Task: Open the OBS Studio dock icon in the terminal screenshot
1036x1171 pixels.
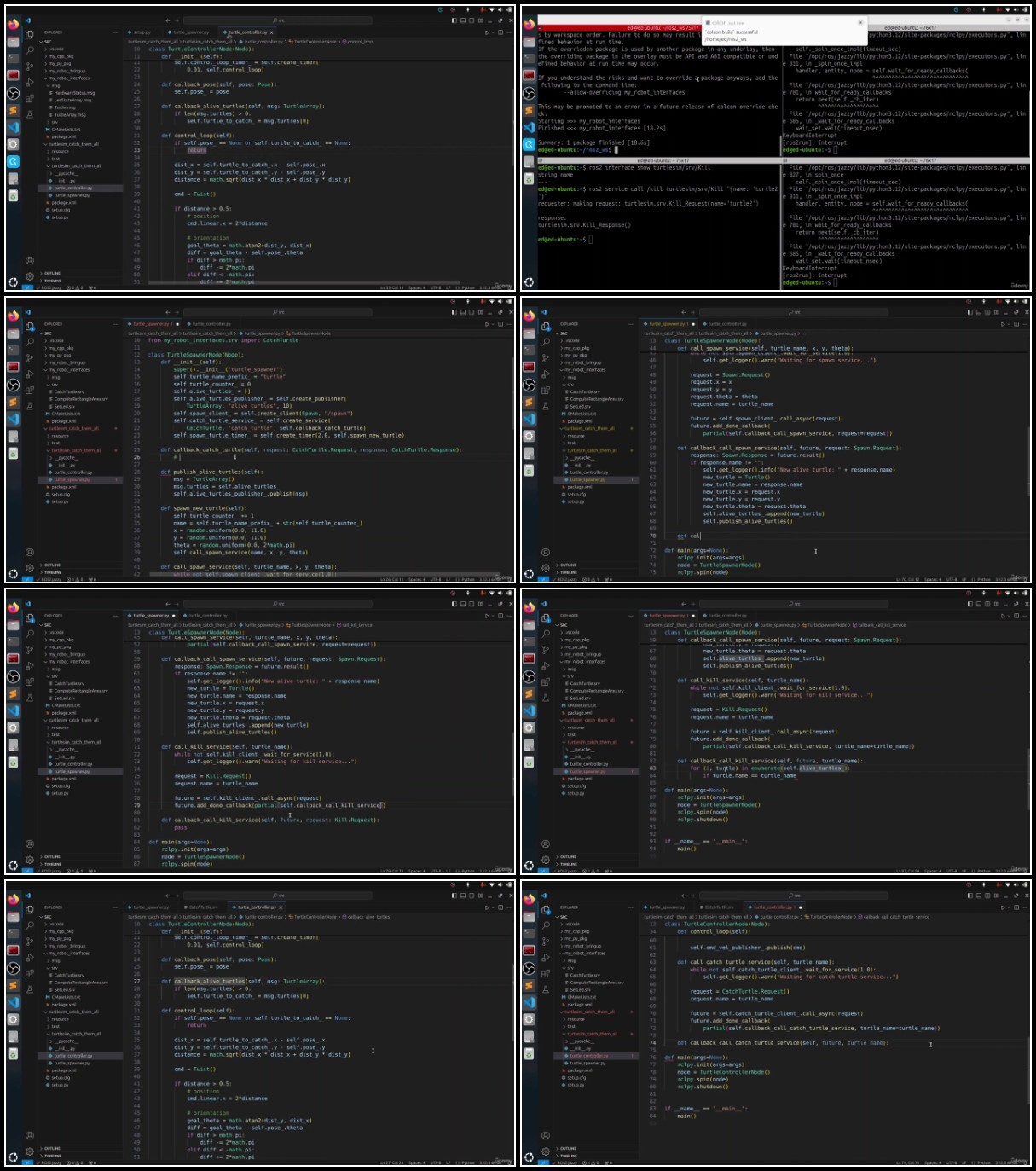Action: (x=529, y=93)
